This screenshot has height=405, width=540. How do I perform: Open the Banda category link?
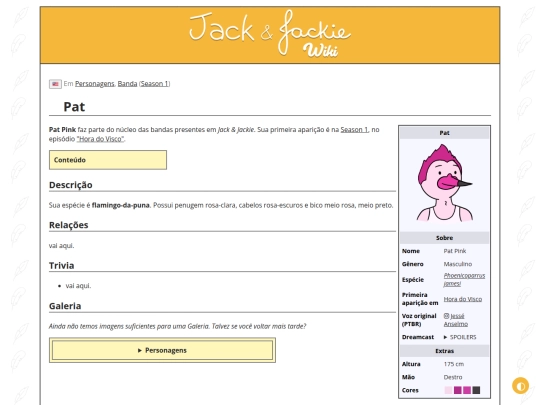[127, 84]
